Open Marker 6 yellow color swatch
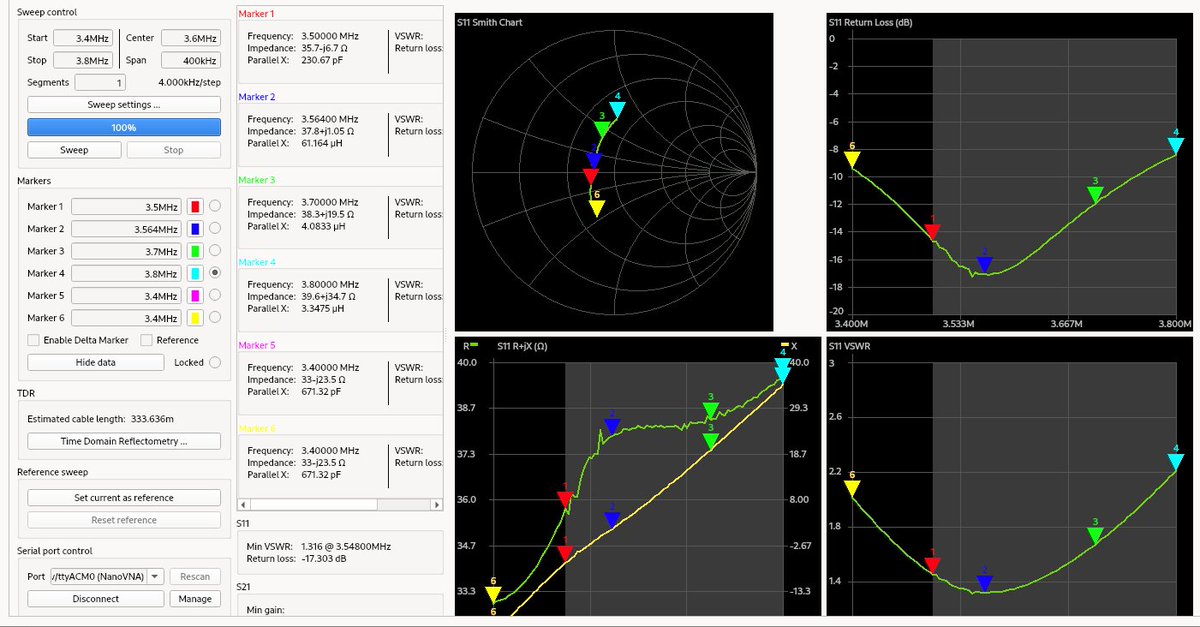This screenshot has height=627, width=1200. pos(195,318)
